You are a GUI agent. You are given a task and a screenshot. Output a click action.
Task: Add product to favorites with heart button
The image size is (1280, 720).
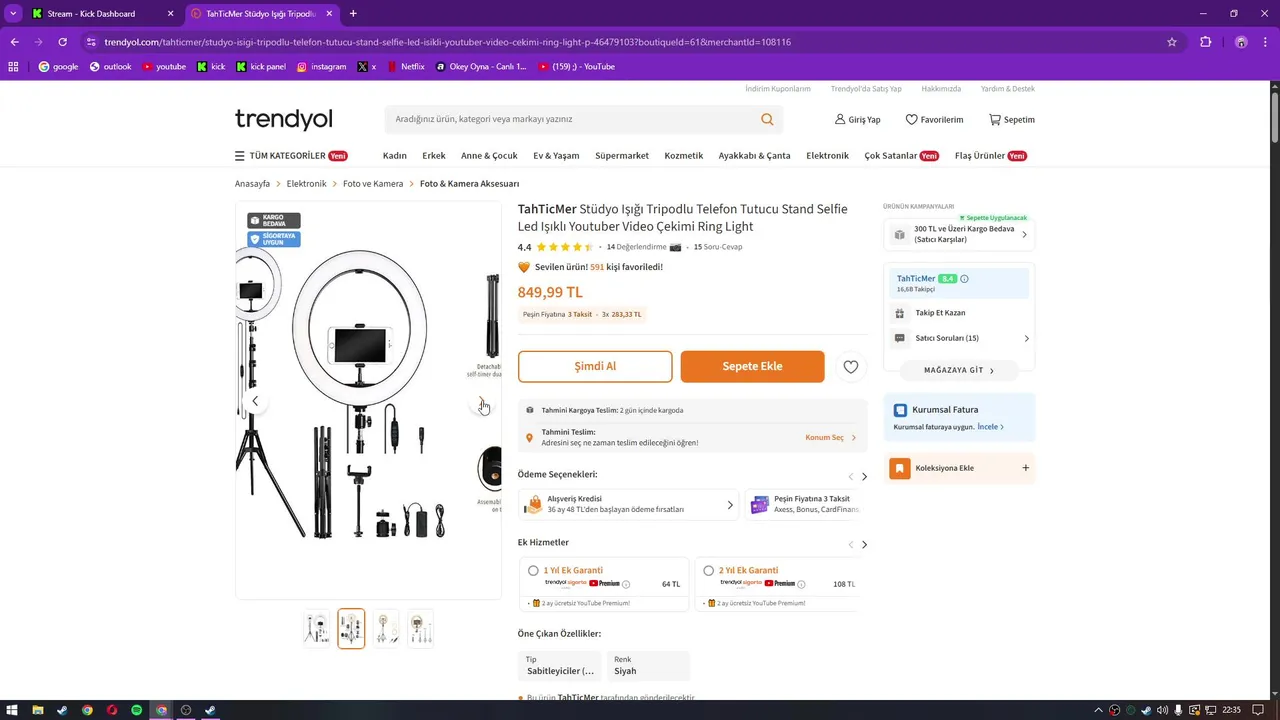click(850, 367)
